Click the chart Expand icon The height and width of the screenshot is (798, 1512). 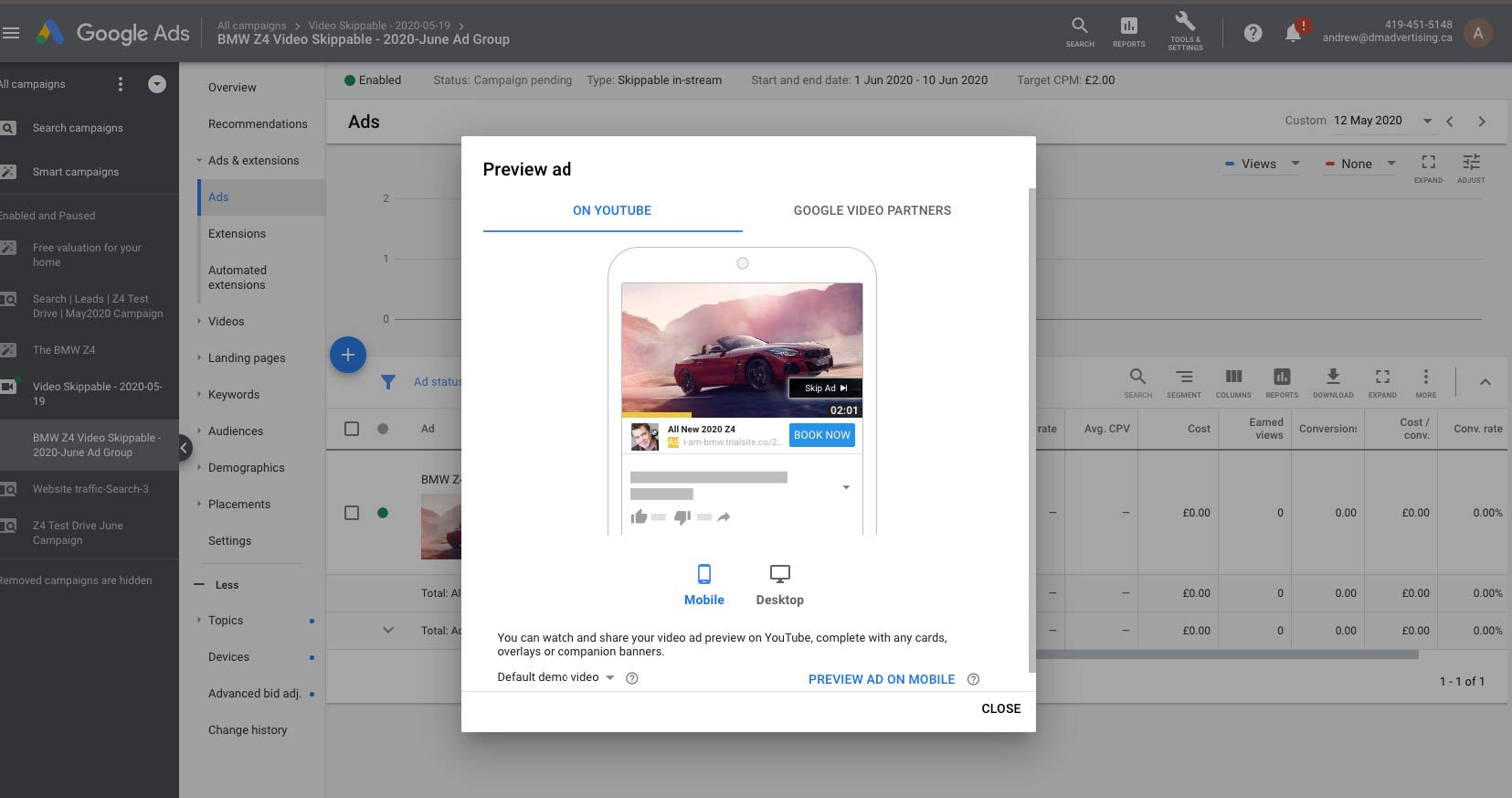click(1429, 167)
